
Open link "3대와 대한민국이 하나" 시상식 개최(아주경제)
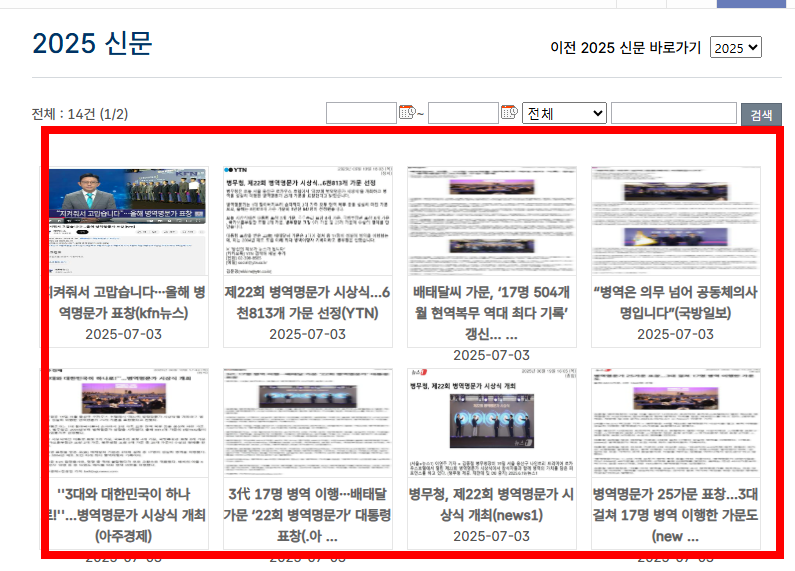pos(127,515)
